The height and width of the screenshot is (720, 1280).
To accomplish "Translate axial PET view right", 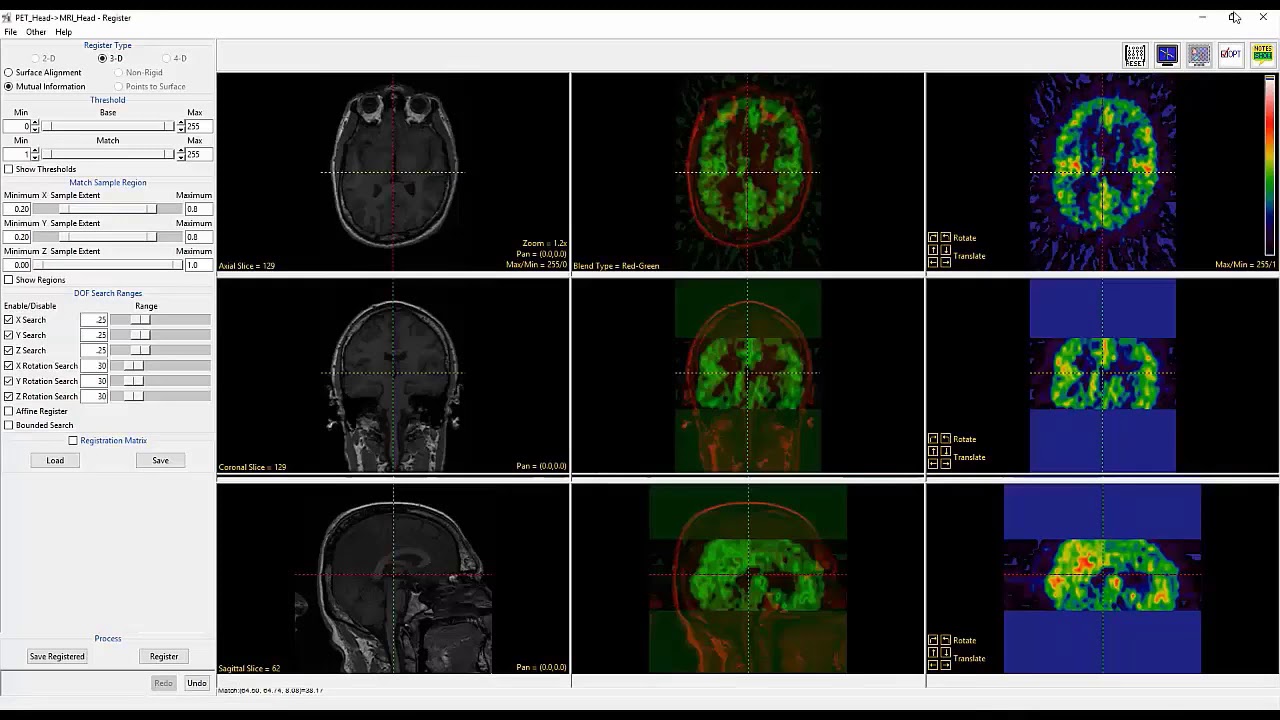I will (946, 262).
